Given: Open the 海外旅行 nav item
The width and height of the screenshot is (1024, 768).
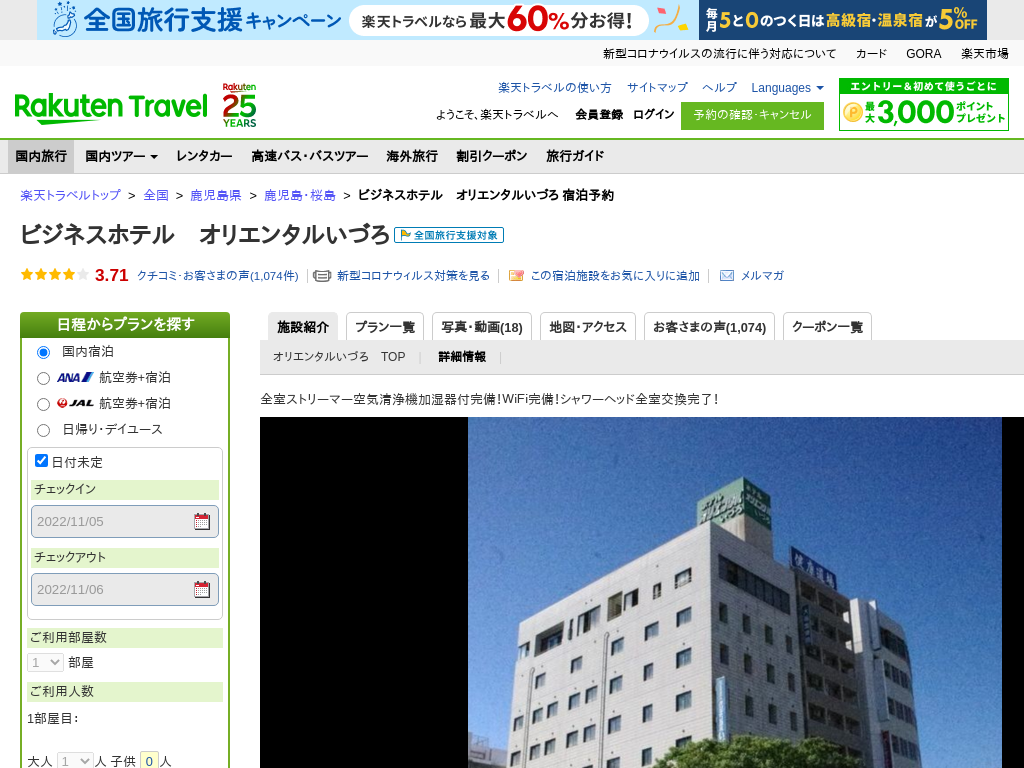Looking at the screenshot, I should pos(412,156).
